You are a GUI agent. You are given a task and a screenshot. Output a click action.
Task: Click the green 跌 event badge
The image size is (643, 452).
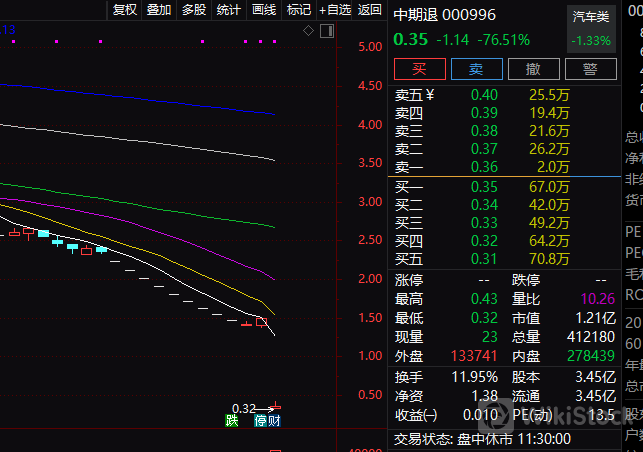click(232, 421)
